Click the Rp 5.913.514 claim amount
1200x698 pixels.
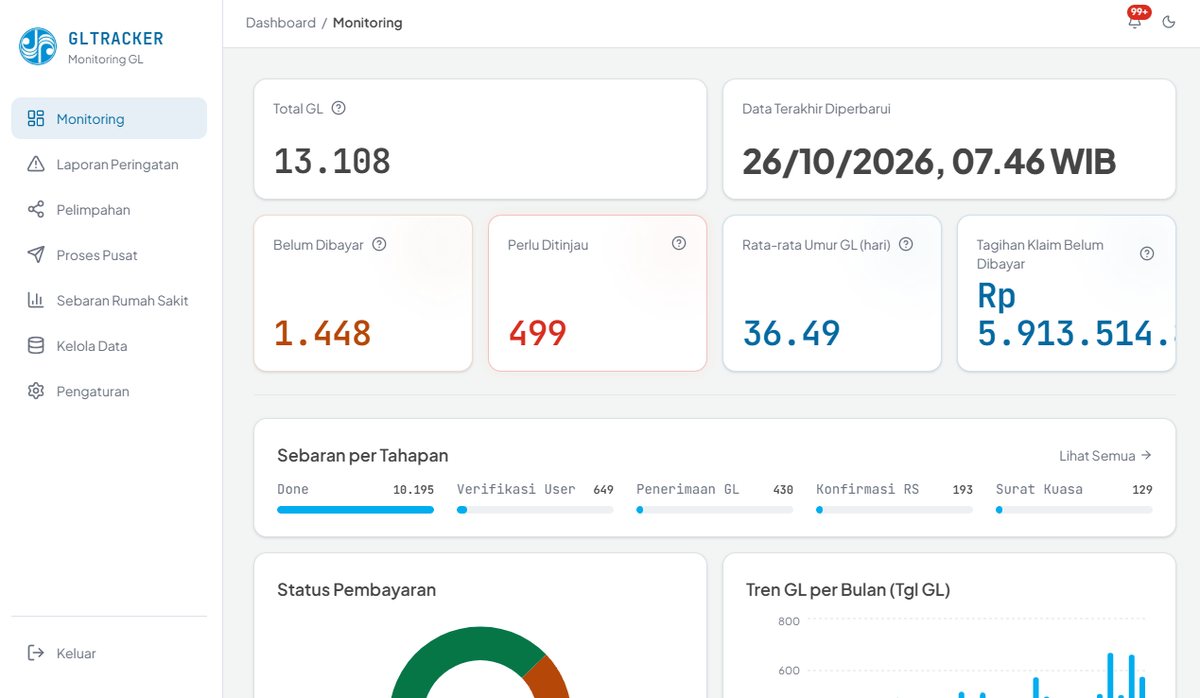pos(1076,315)
